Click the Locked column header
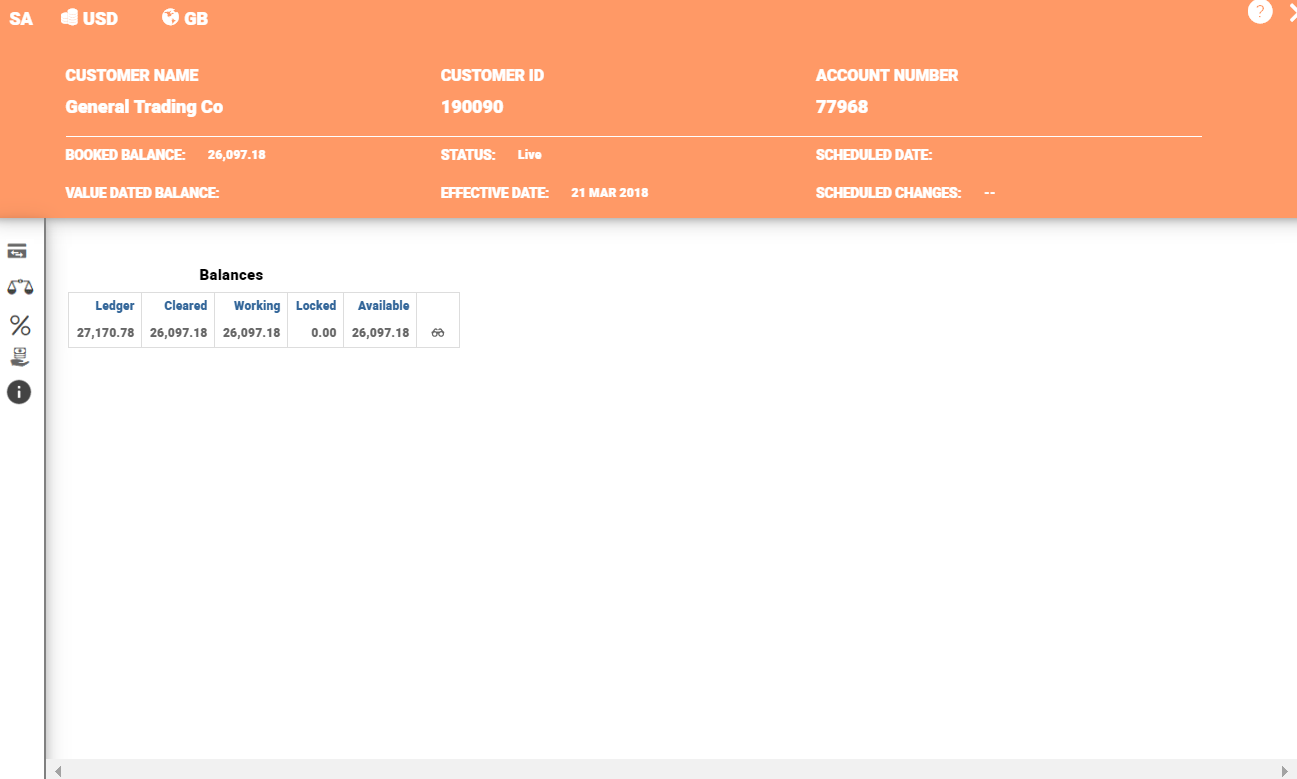This screenshot has width=1297, height=779. pyautogui.click(x=316, y=306)
